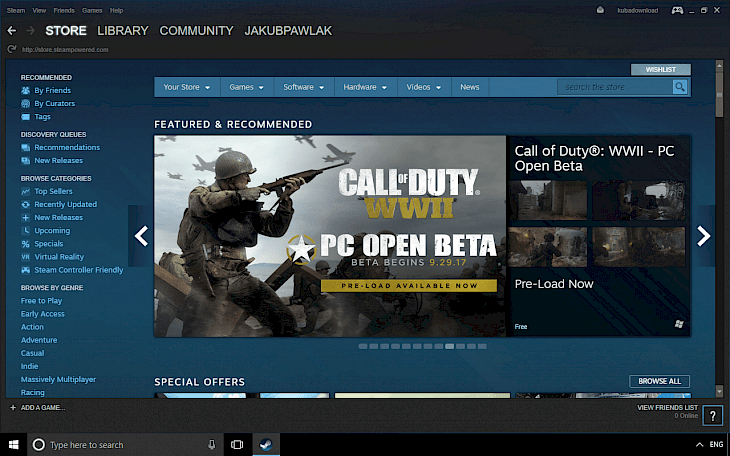This screenshot has width=730, height=456.
Task: Browse the Action genre
Action: [x=32, y=327]
